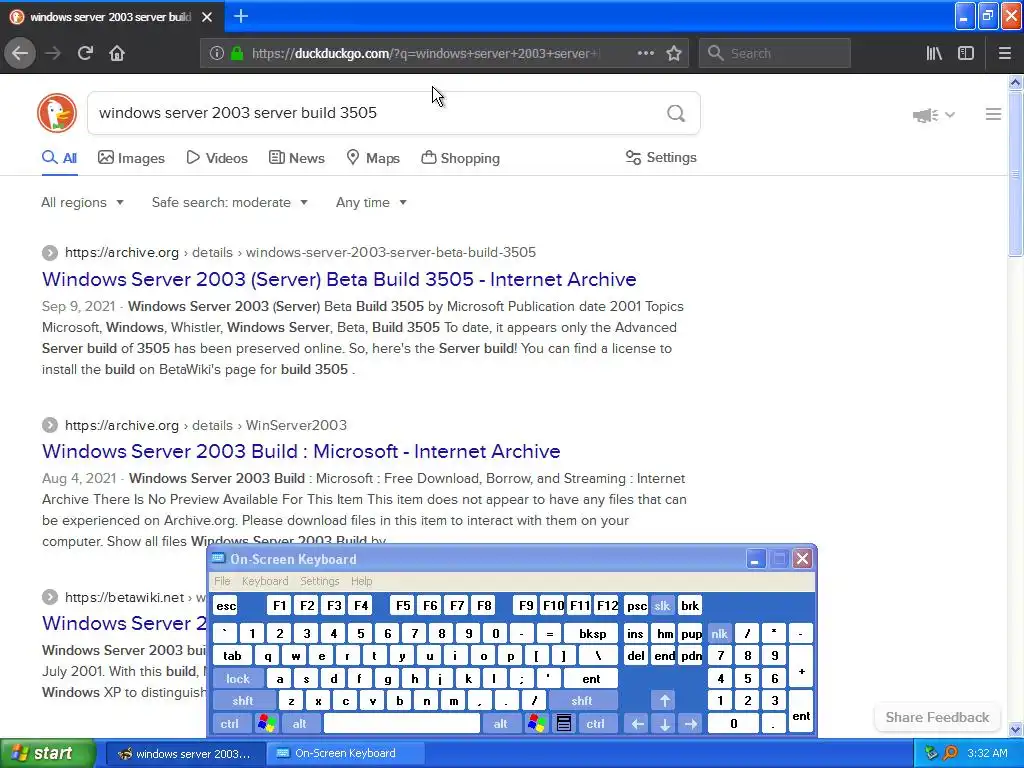Click the Windows logo key on keyboard left

click(x=266, y=724)
